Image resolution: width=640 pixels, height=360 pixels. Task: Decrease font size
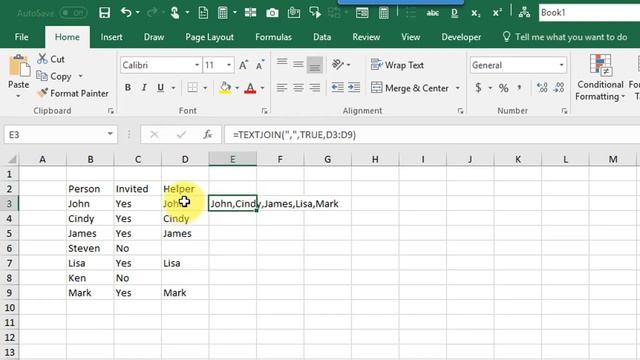click(260, 65)
